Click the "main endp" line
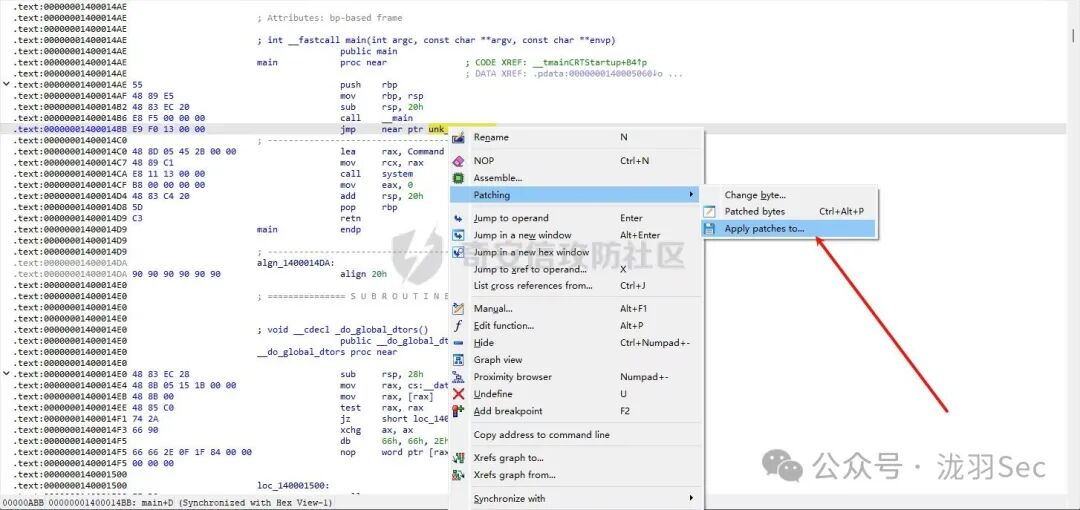This screenshot has width=1080, height=510. click(309, 230)
